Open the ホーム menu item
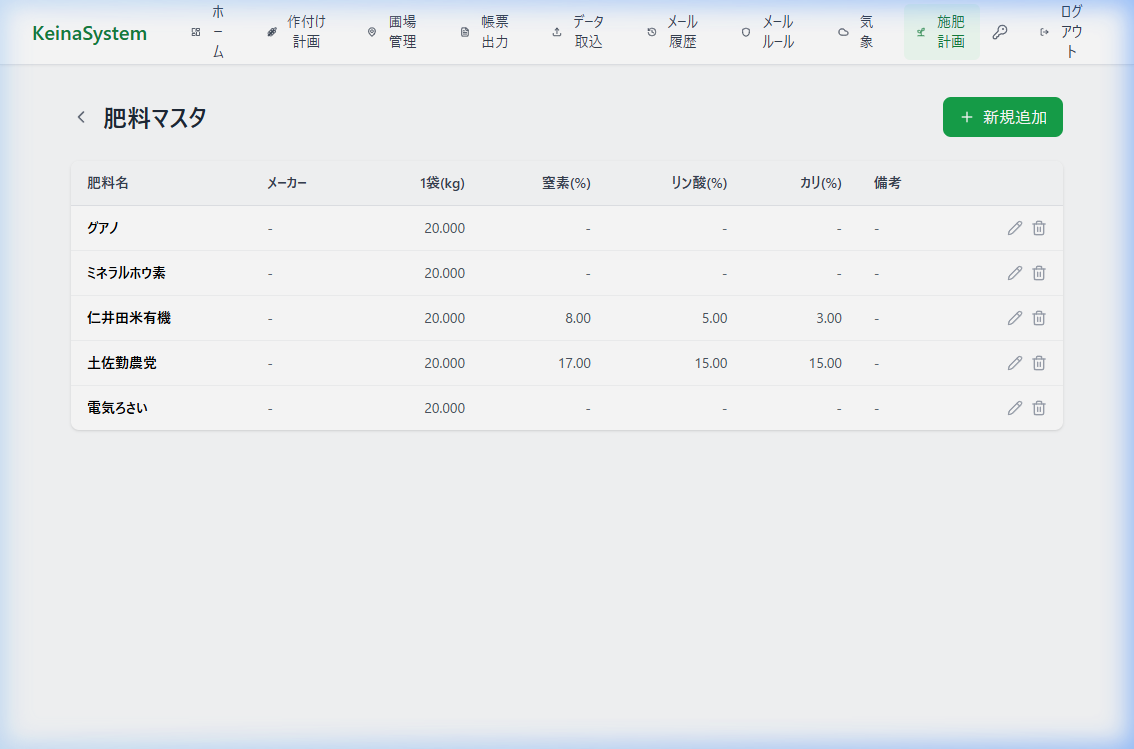 point(209,32)
